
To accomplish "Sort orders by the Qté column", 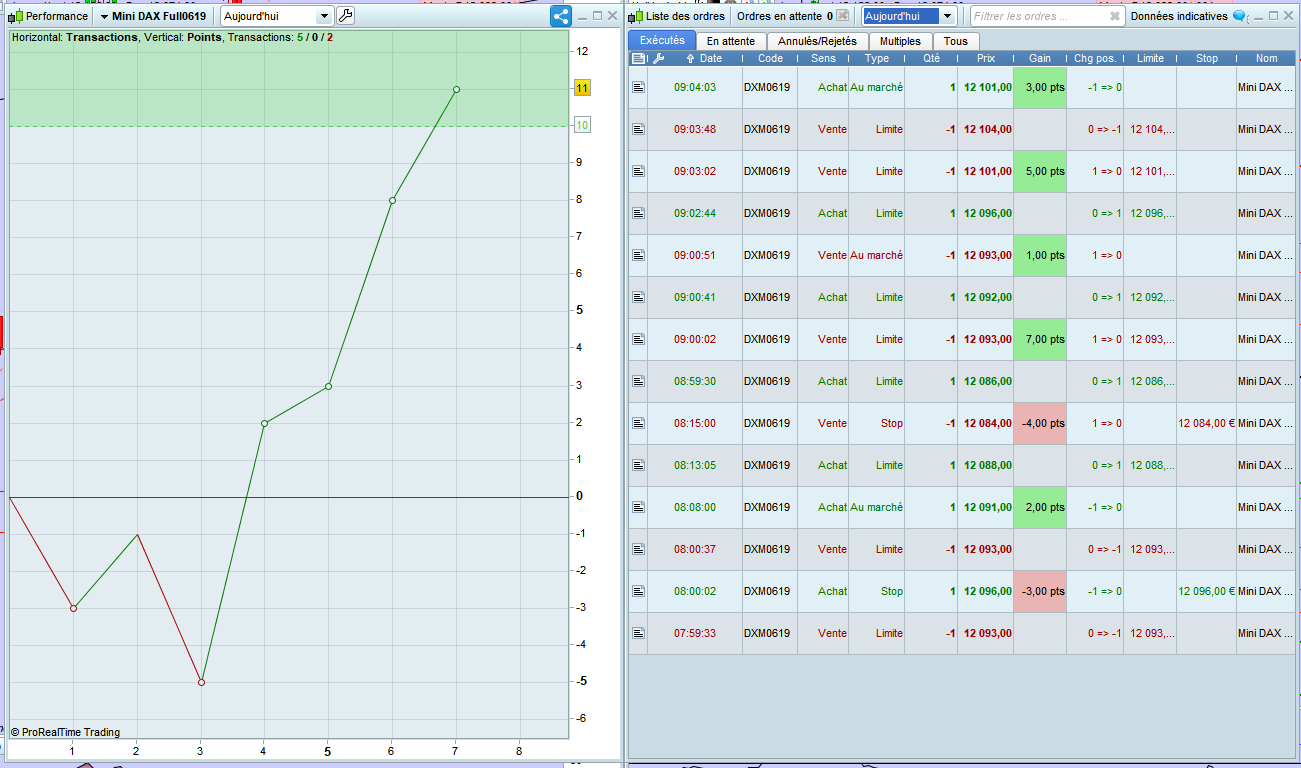I will [x=931, y=58].
